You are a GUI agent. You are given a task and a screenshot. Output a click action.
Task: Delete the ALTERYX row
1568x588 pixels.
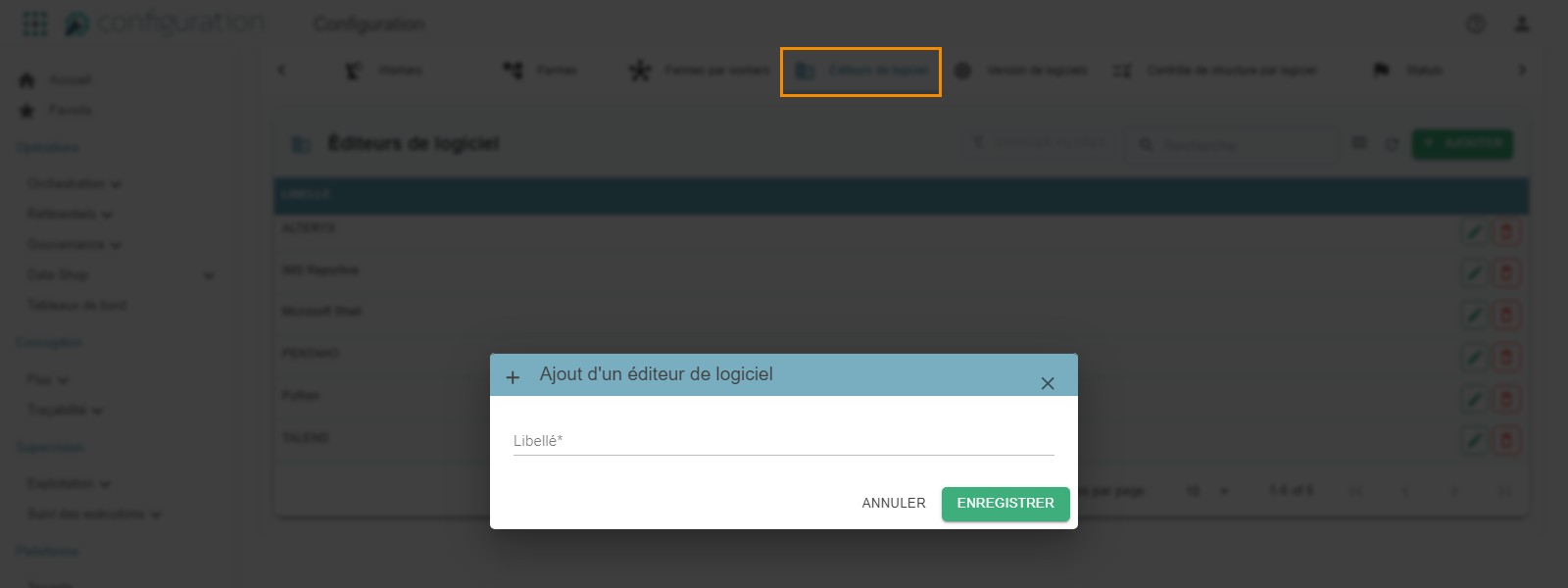click(1506, 232)
